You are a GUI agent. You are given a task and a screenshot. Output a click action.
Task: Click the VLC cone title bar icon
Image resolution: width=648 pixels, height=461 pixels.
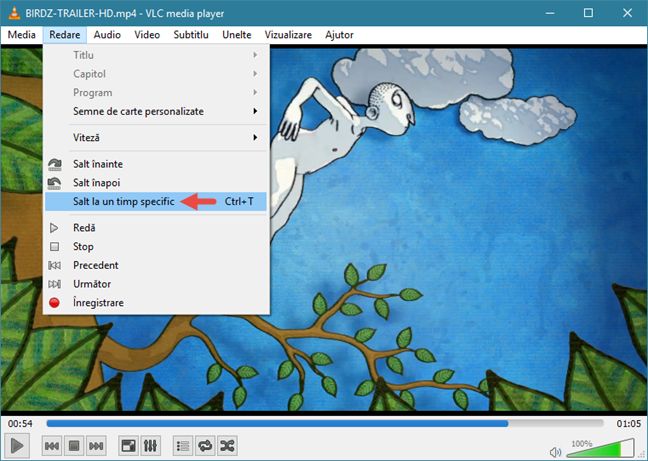point(14,13)
